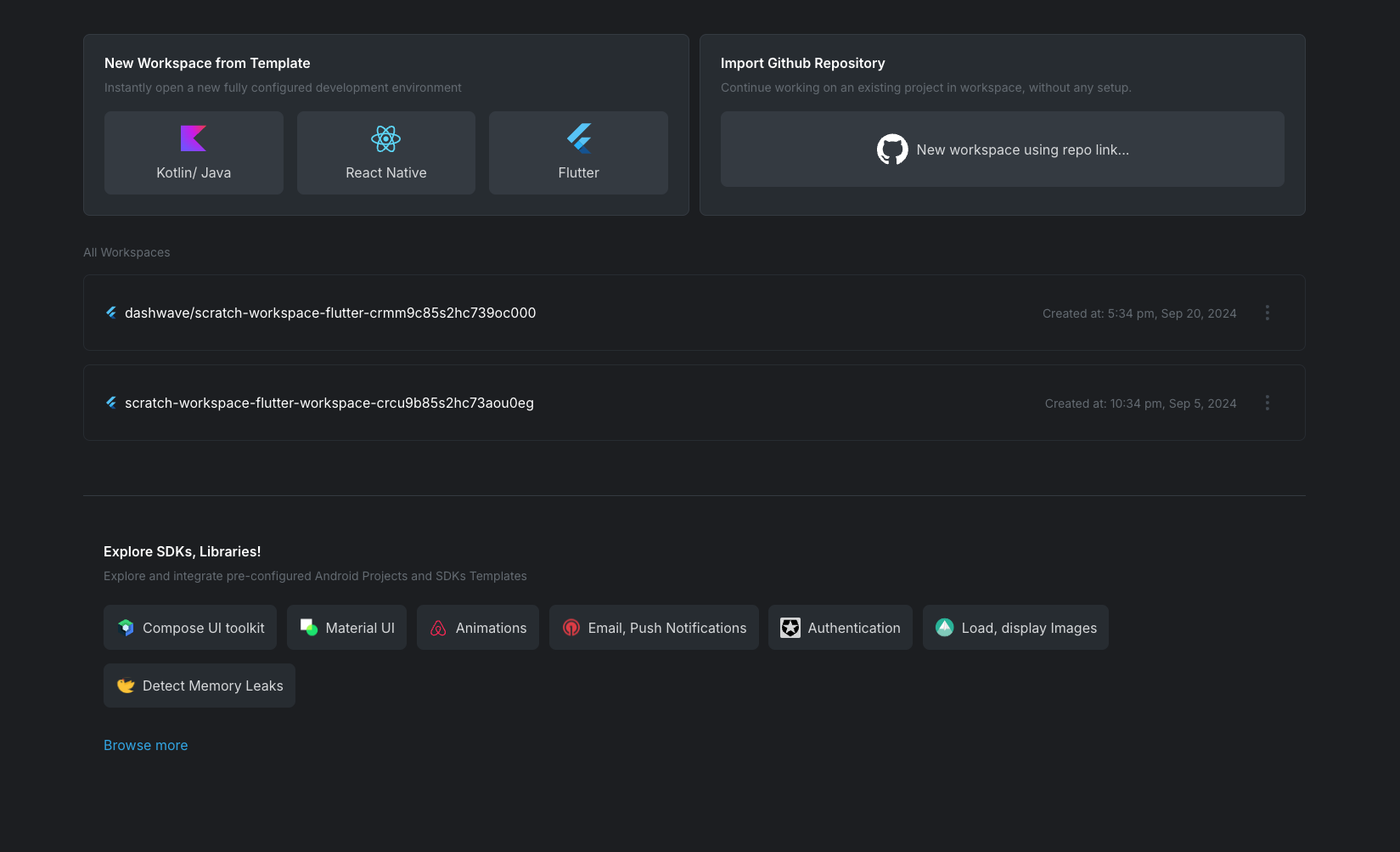Viewport: 1400px width, 852px height.
Task: Click the React Native atom icon
Action: click(385, 138)
